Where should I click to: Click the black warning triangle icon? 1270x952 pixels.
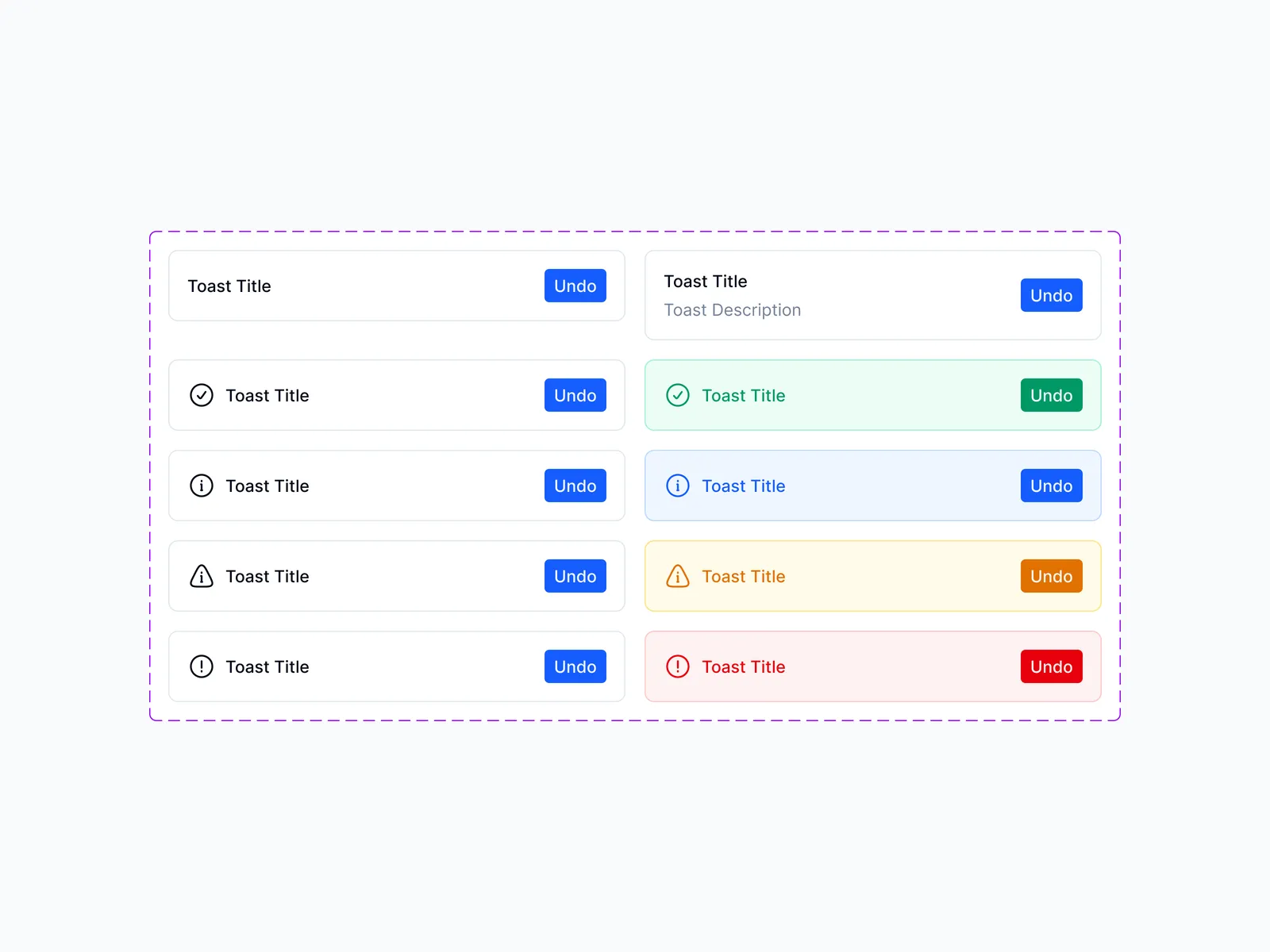(202, 576)
